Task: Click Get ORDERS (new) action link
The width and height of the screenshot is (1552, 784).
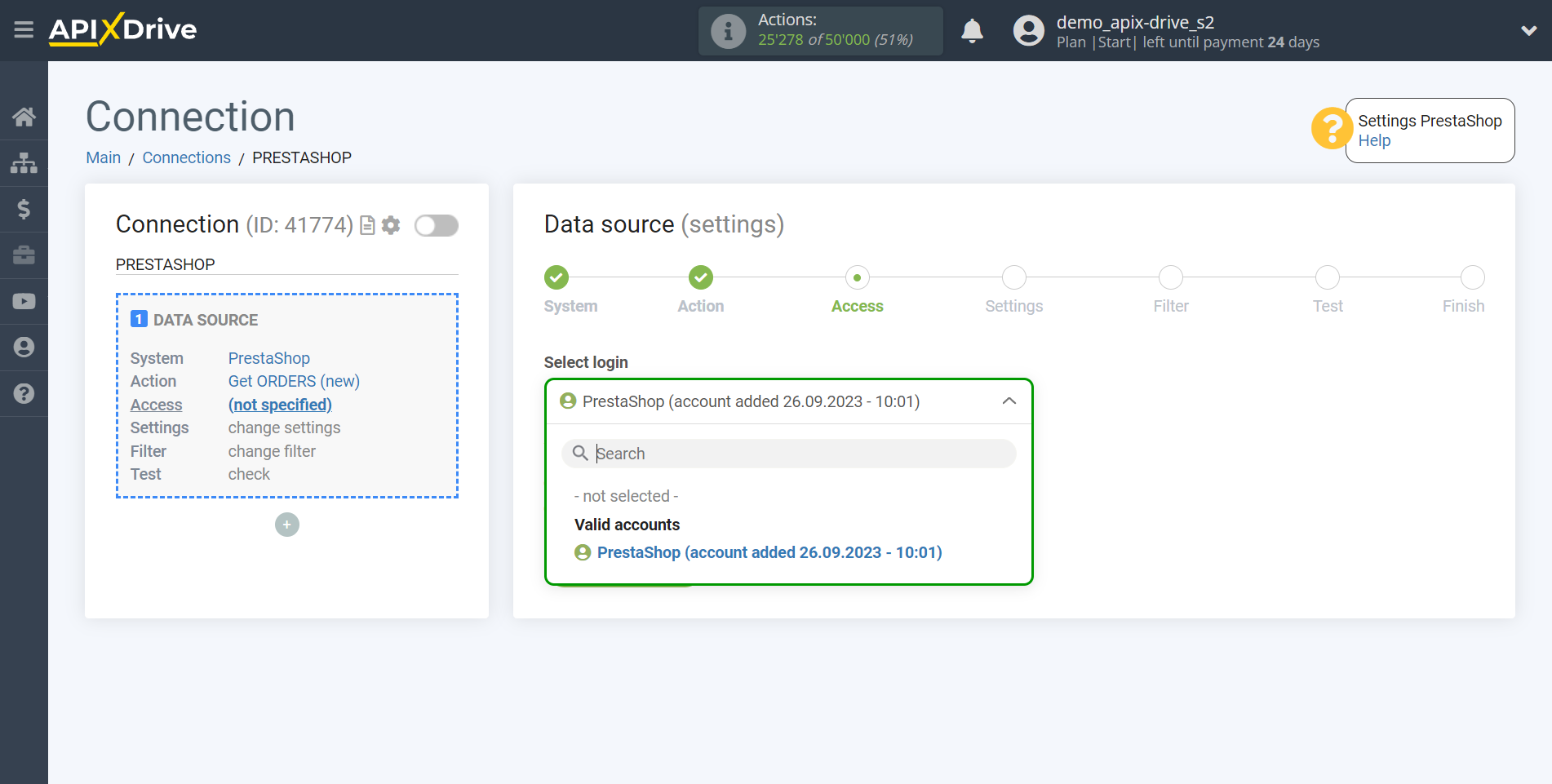Action: coord(294,381)
